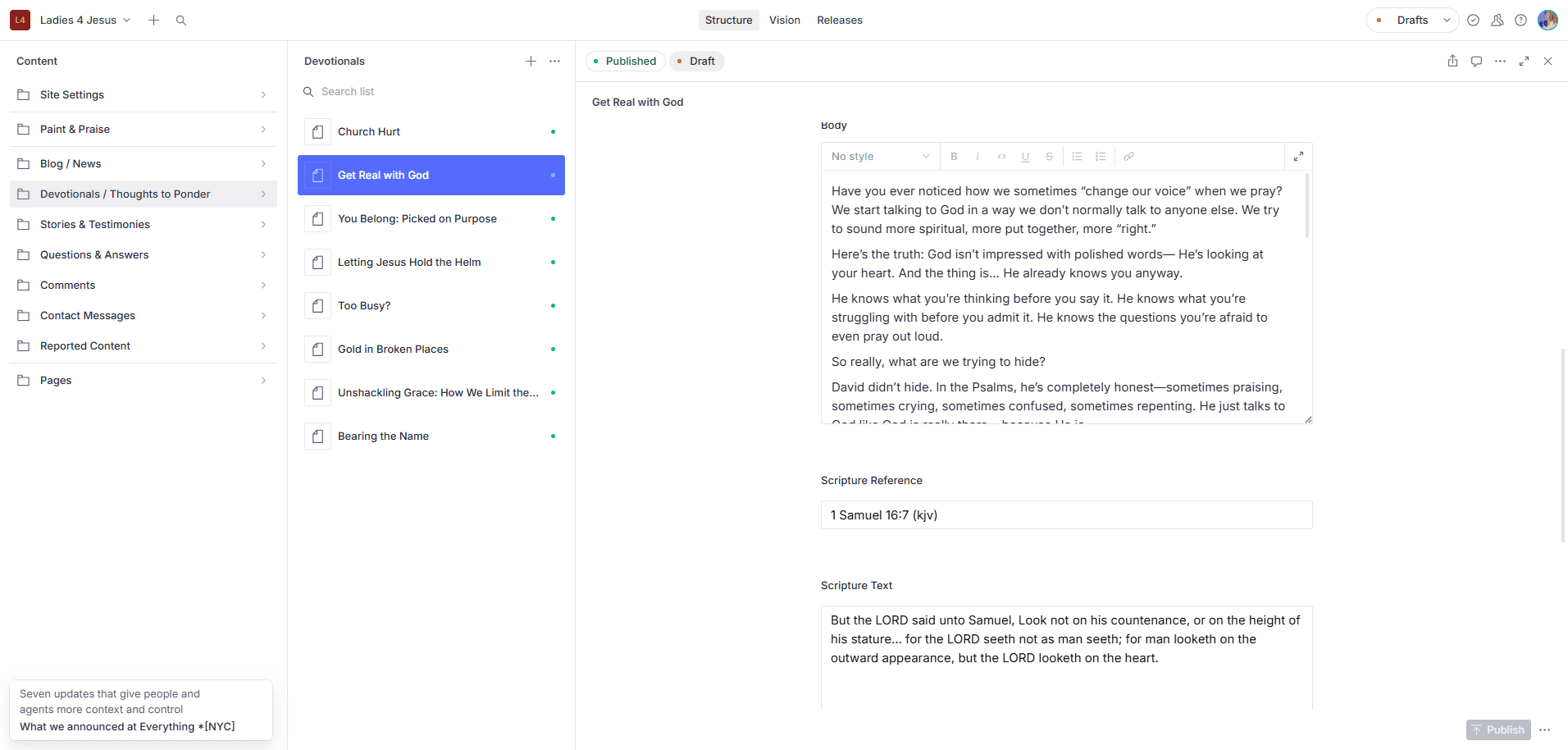Switch to the Draft version chip

(696, 62)
